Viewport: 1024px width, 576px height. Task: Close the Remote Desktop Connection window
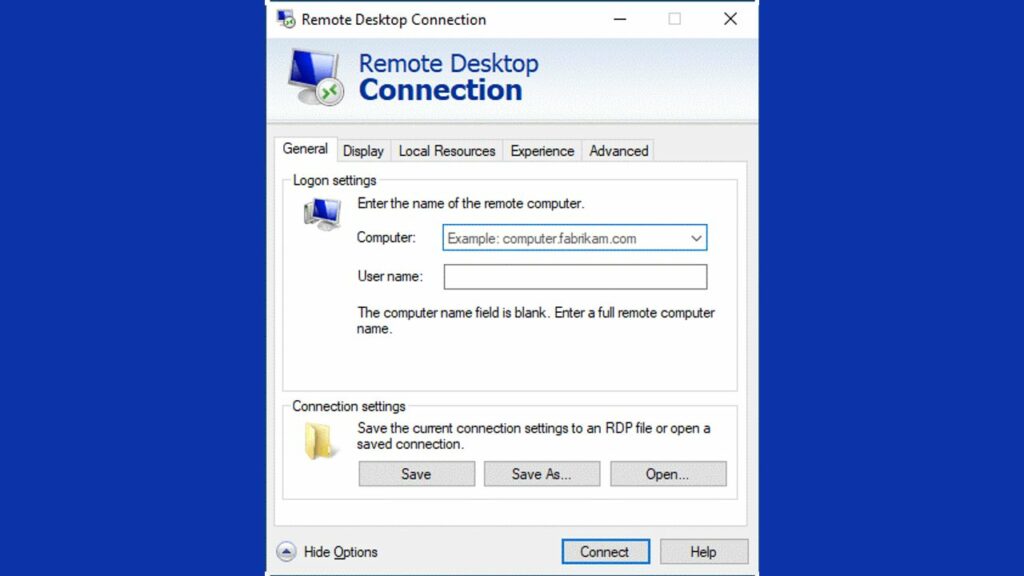coord(730,19)
